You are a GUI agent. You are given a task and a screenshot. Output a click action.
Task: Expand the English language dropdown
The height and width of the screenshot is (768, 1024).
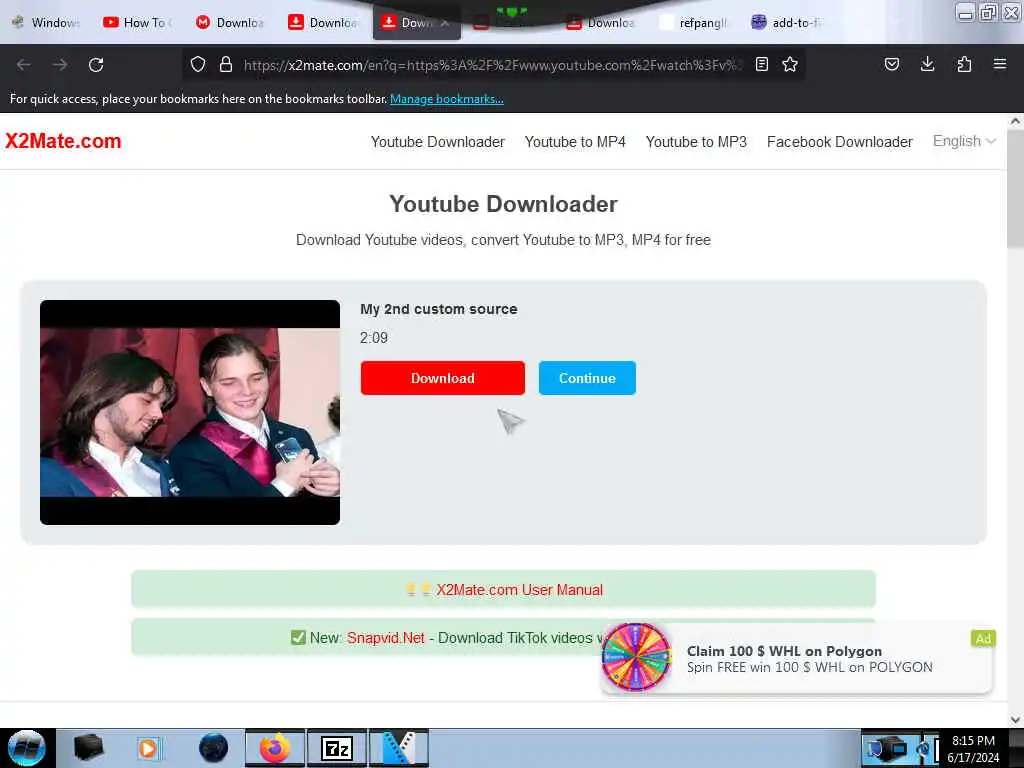(964, 141)
